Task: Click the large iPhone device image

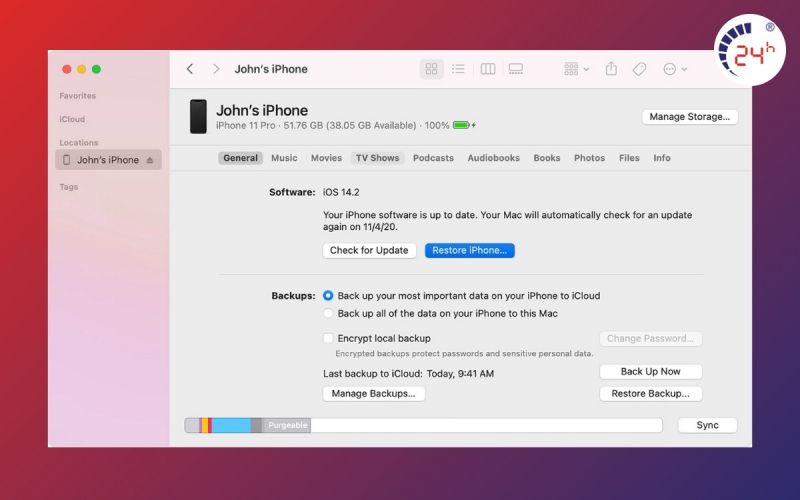Action: point(198,116)
